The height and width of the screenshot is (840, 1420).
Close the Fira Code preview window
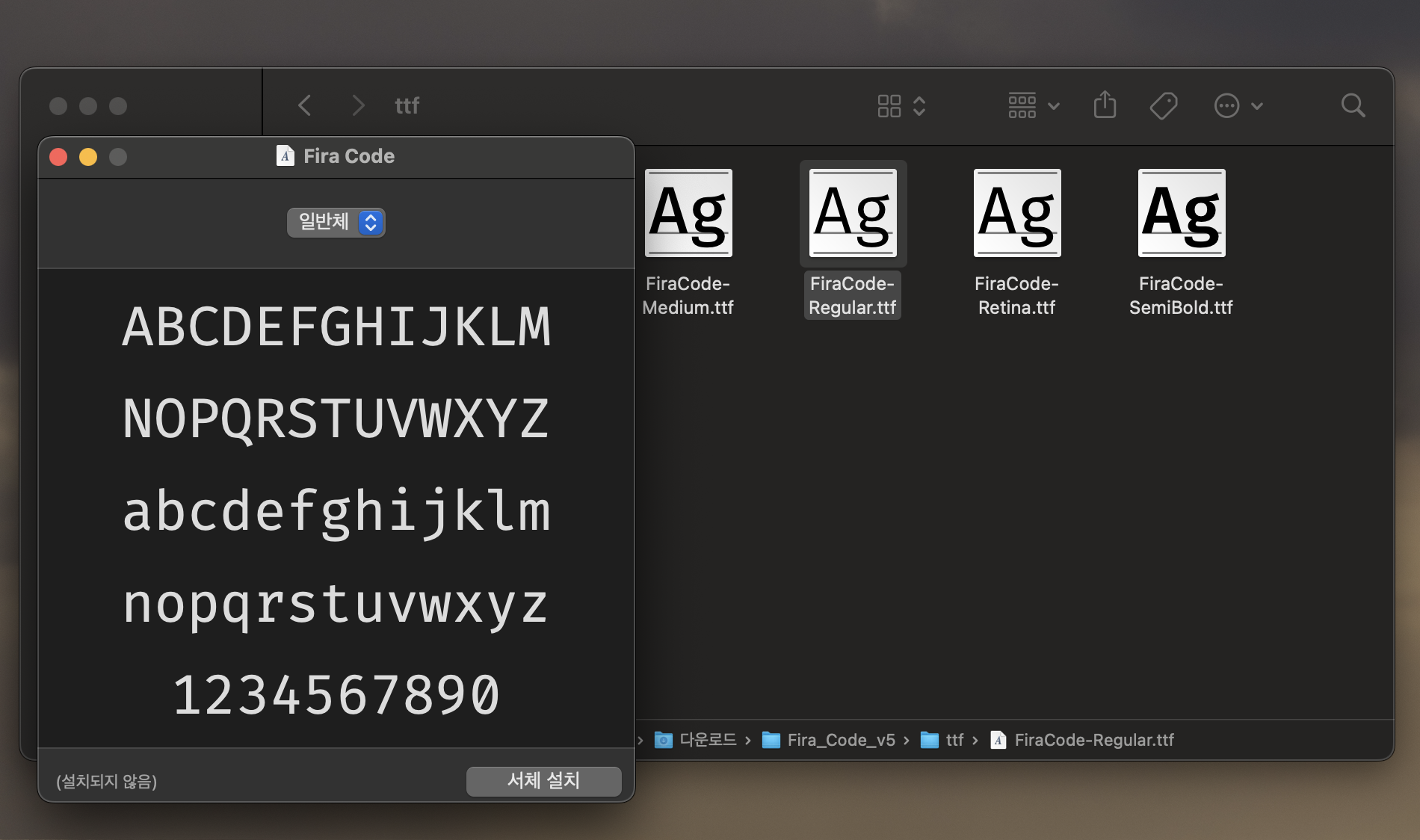[58, 157]
